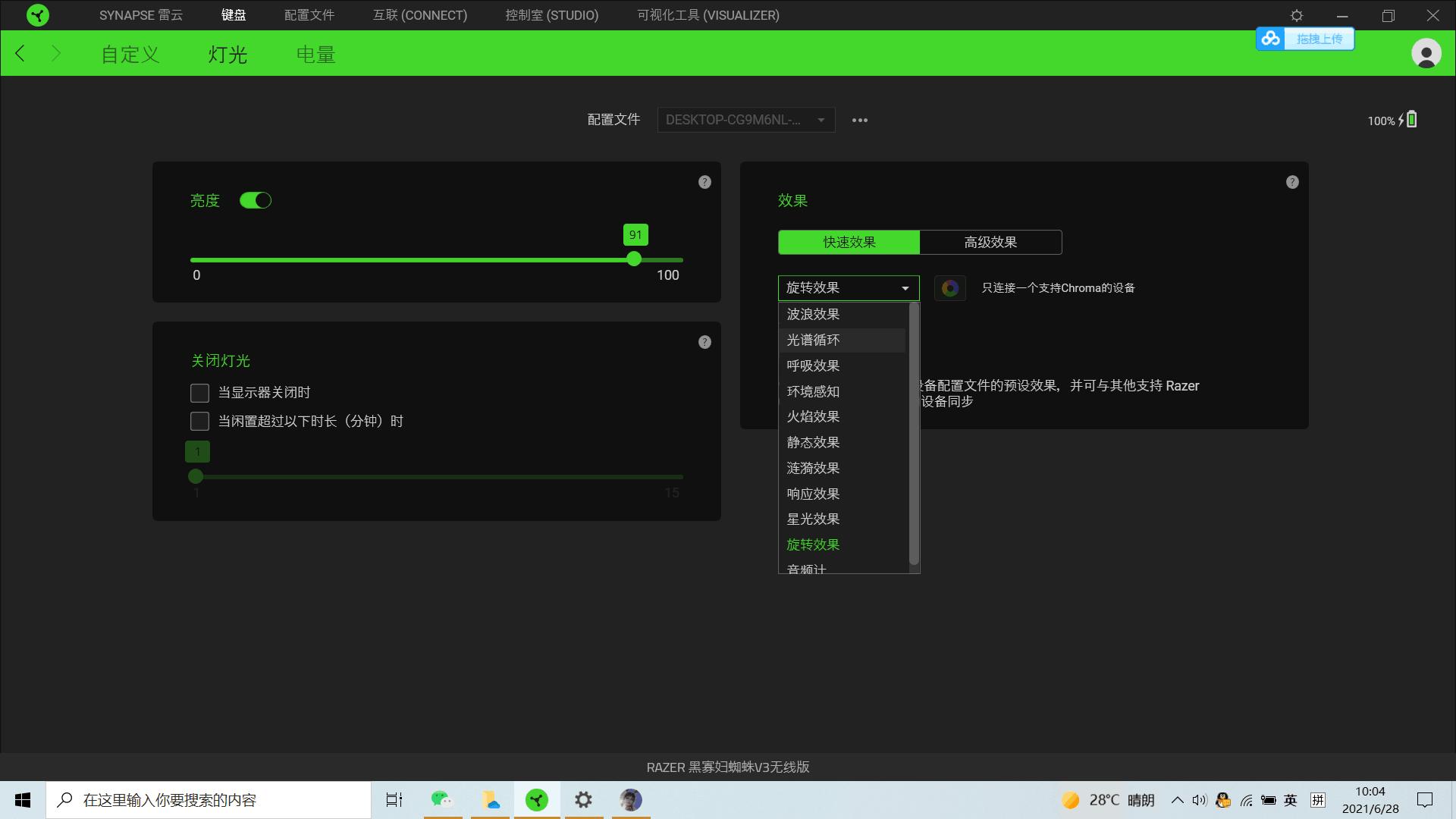Open the 控制室 (STUDIO) menu
This screenshot has height=819, width=1456.
(551, 15)
